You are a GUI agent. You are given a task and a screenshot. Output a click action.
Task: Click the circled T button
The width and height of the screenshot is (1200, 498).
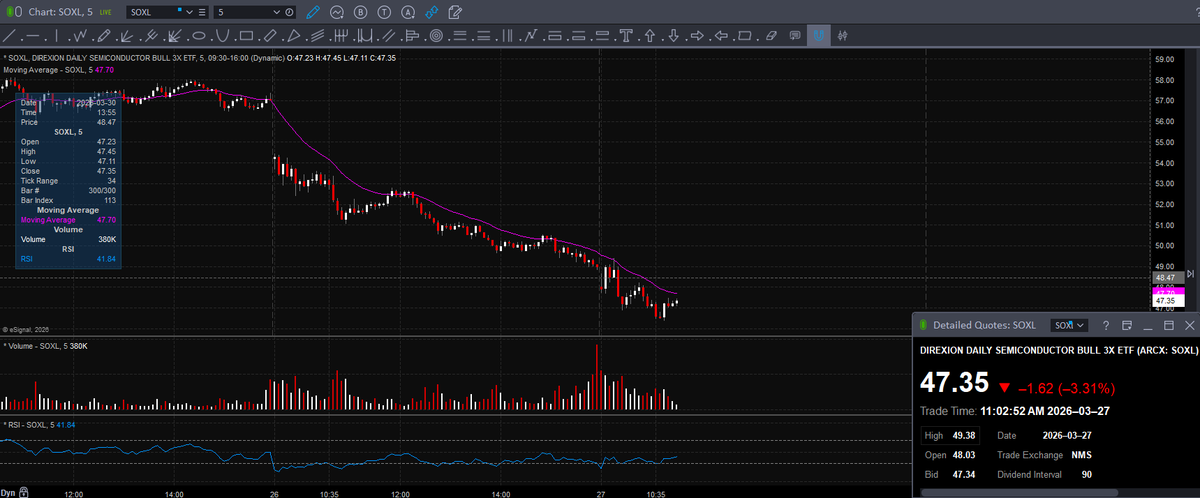point(384,13)
